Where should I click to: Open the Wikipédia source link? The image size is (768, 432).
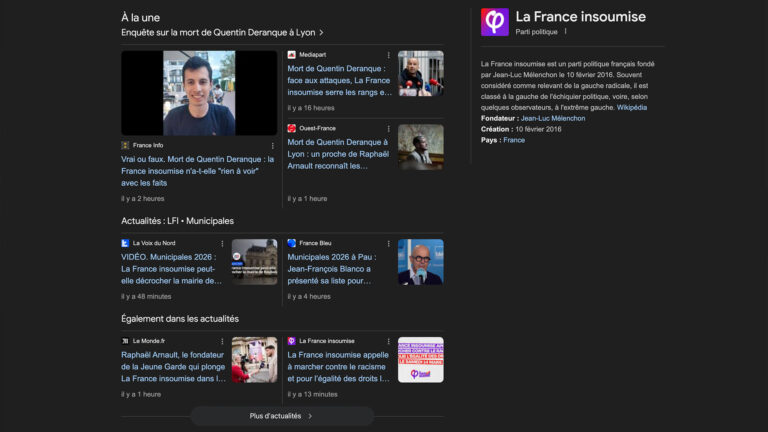tap(631, 107)
